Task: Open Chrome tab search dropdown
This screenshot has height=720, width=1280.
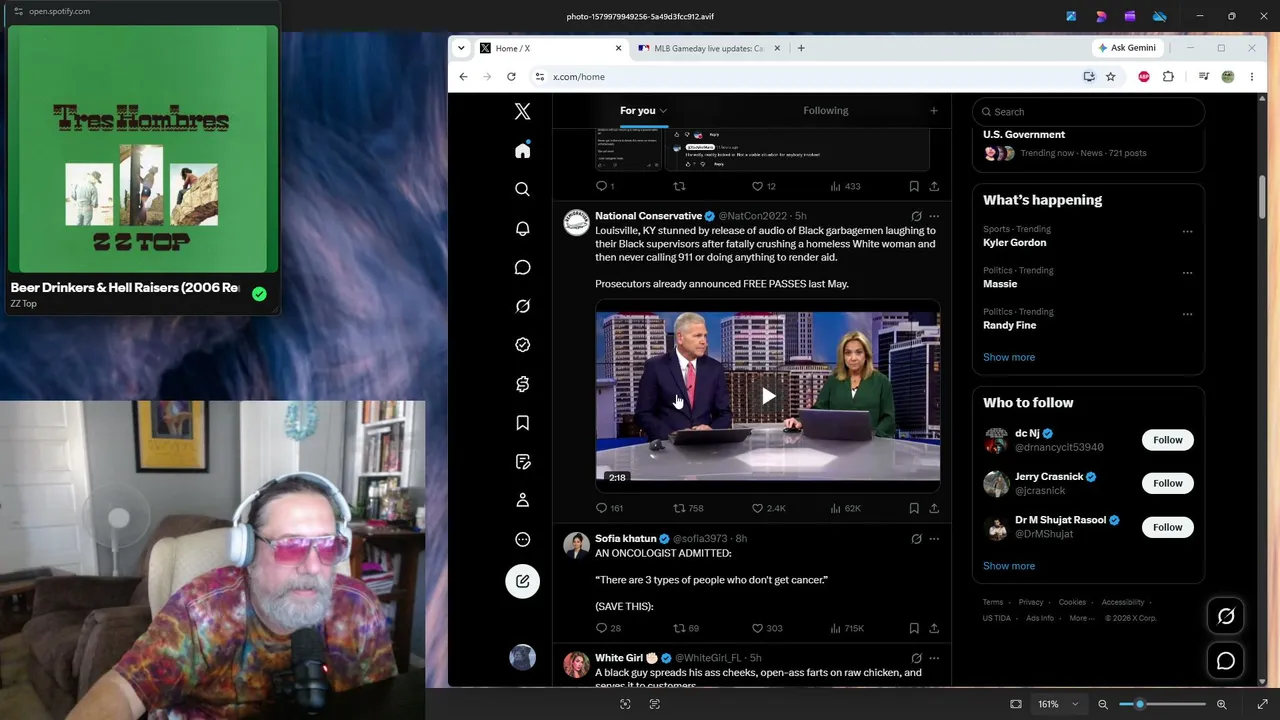Action: (x=461, y=48)
